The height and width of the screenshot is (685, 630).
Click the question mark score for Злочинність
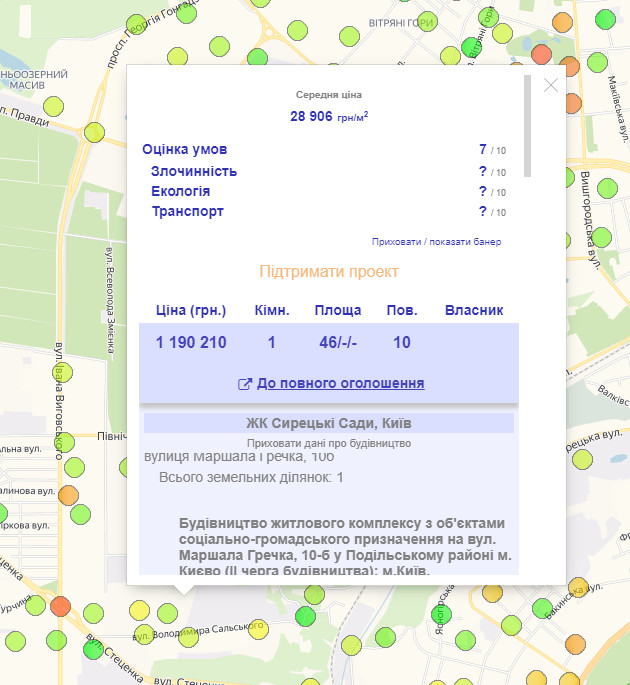click(x=482, y=171)
